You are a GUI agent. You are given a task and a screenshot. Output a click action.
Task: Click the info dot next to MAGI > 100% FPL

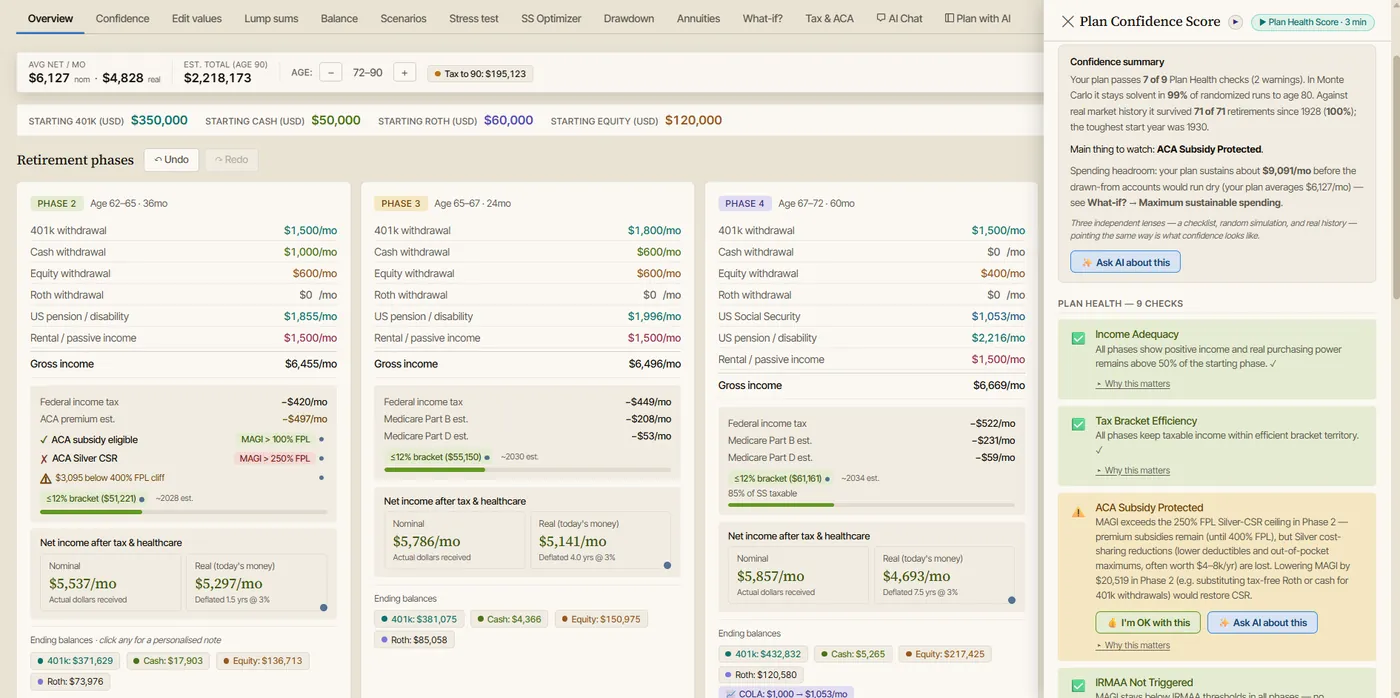pyautogui.click(x=321, y=439)
